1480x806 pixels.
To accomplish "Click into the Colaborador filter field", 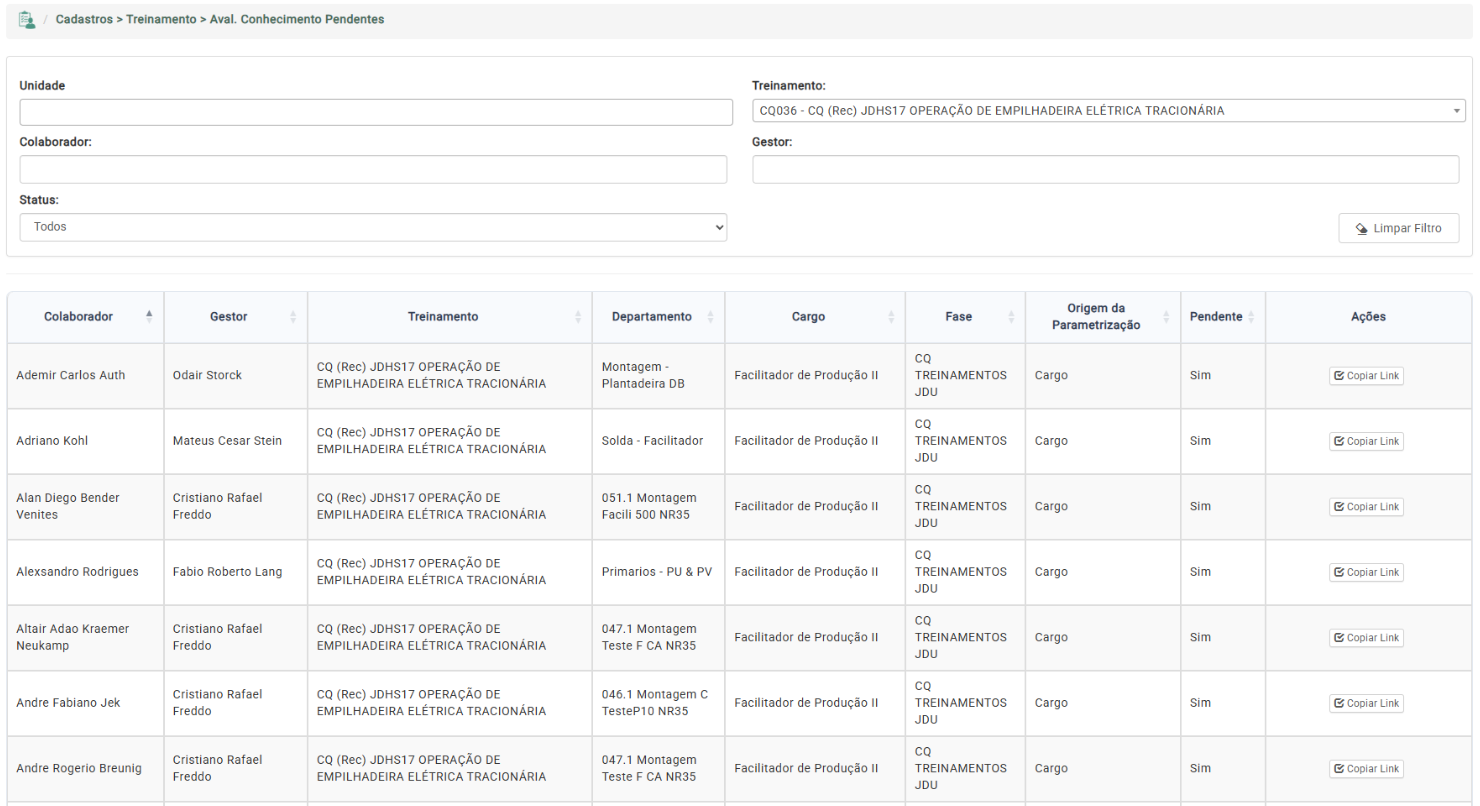I will coord(373,169).
